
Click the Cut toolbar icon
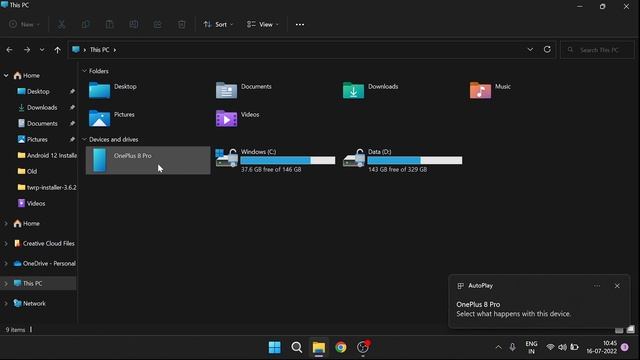[x=61, y=24]
